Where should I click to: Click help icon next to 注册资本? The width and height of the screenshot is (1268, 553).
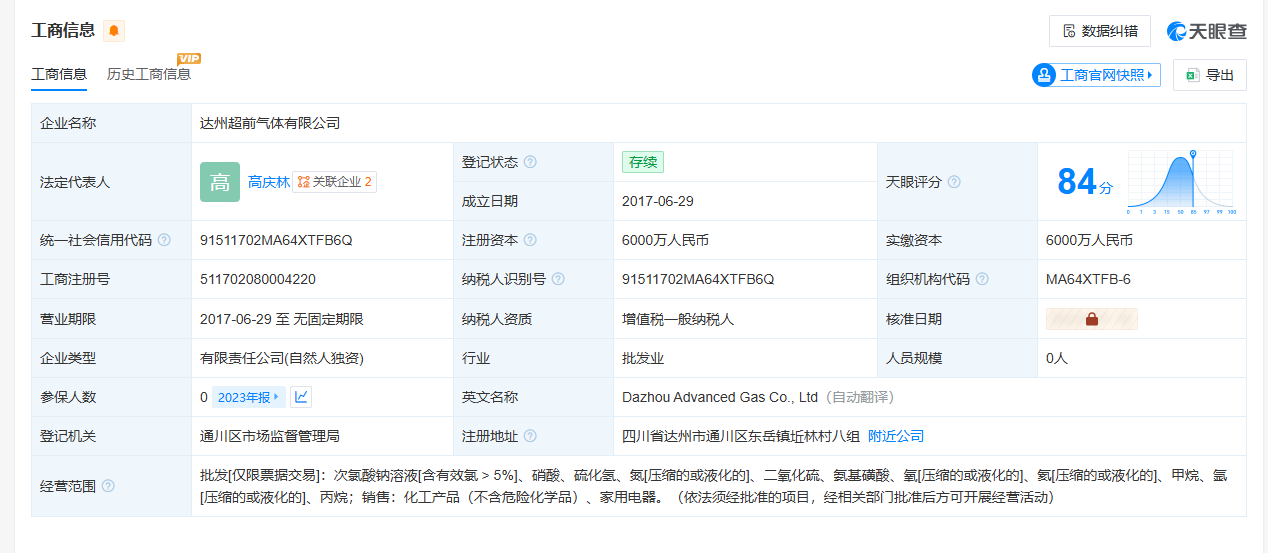(530, 240)
